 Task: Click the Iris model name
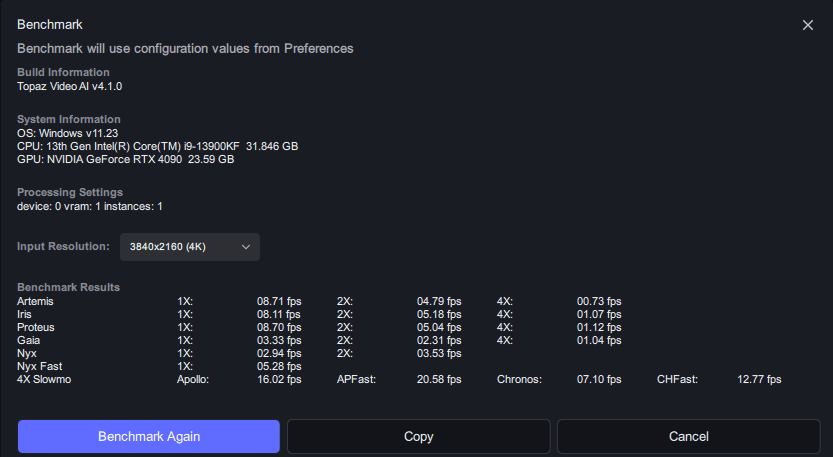tap(24, 315)
